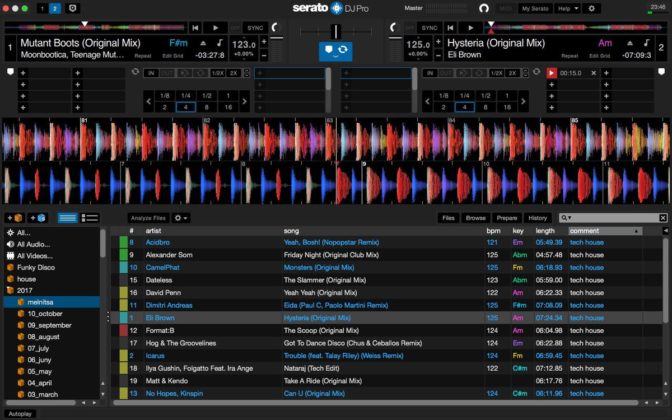
Task: Add a new crate with the orange crate icon
Action: pyautogui.click(x=14, y=218)
